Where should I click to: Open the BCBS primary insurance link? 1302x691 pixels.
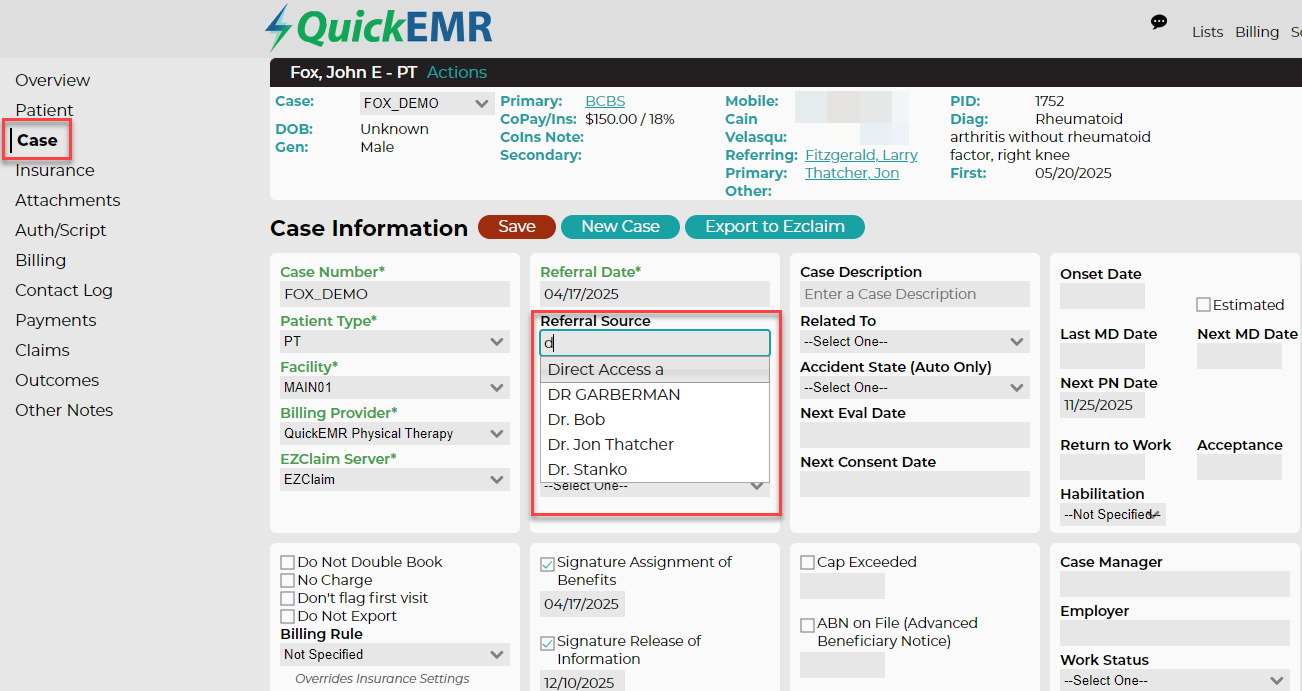pos(605,101)
